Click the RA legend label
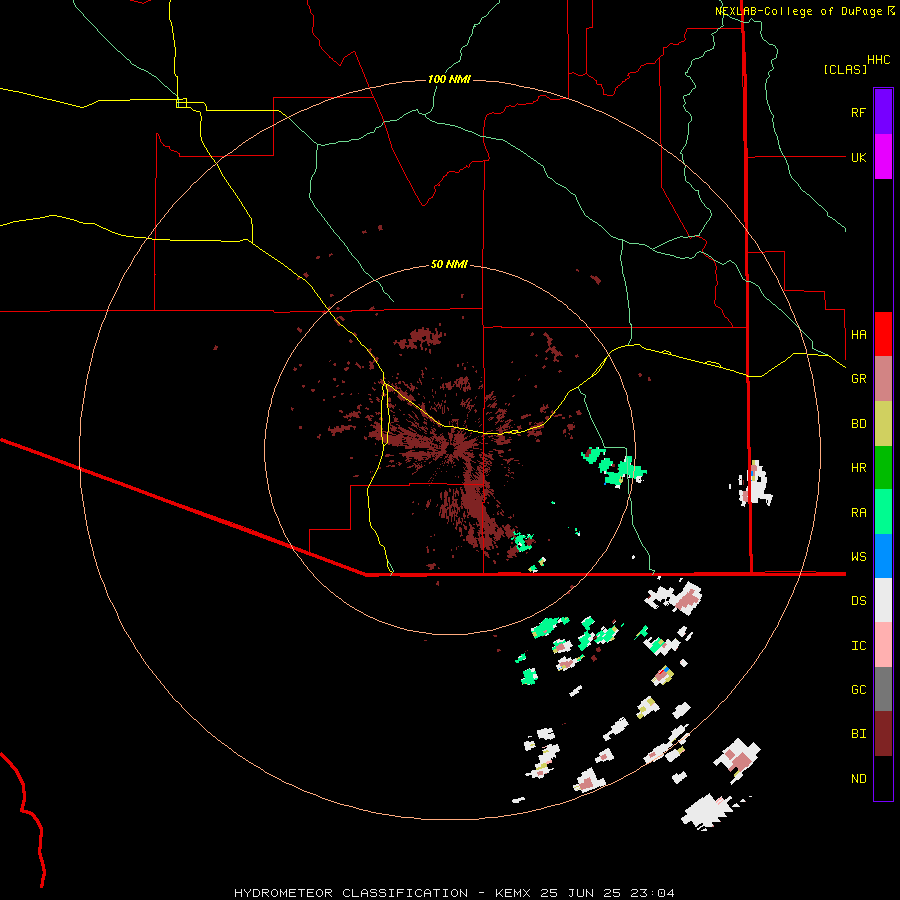Image resolution: width=900 pixels, height=900 pixels. (x=858, y=512)
